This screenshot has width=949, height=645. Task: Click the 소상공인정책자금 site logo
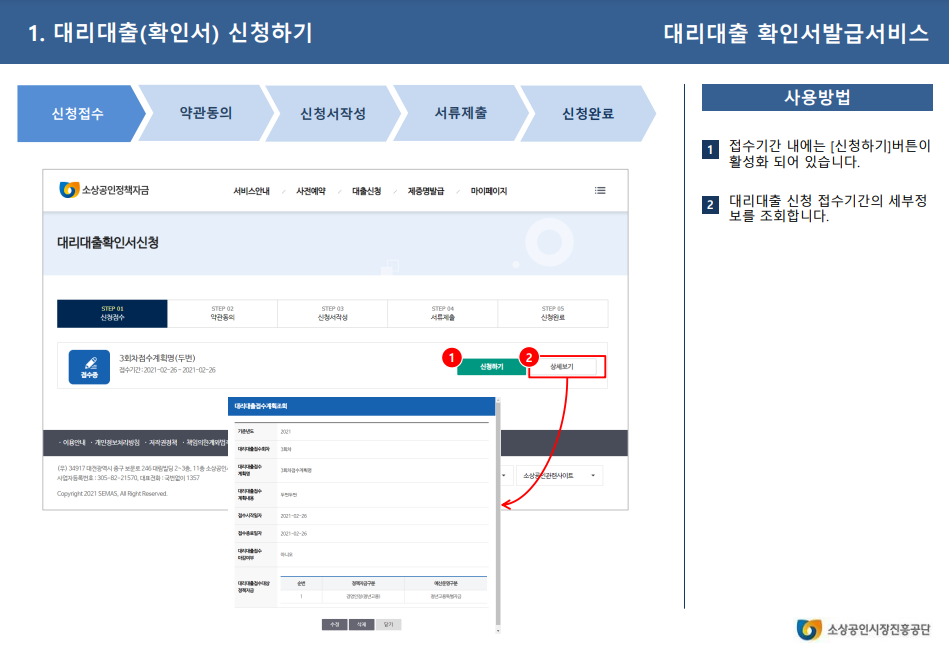104,190
